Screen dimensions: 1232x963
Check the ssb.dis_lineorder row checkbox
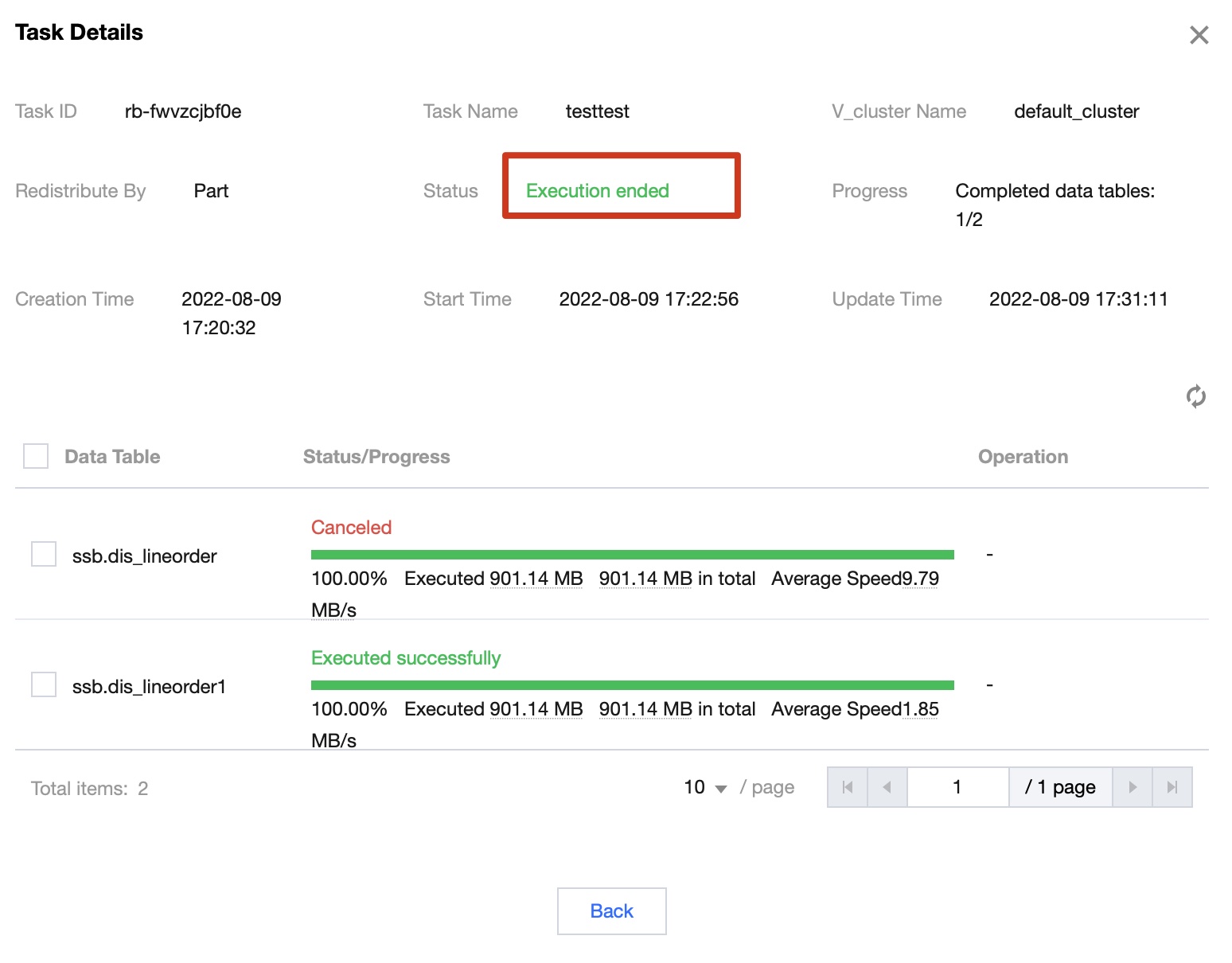click(44, 554)
